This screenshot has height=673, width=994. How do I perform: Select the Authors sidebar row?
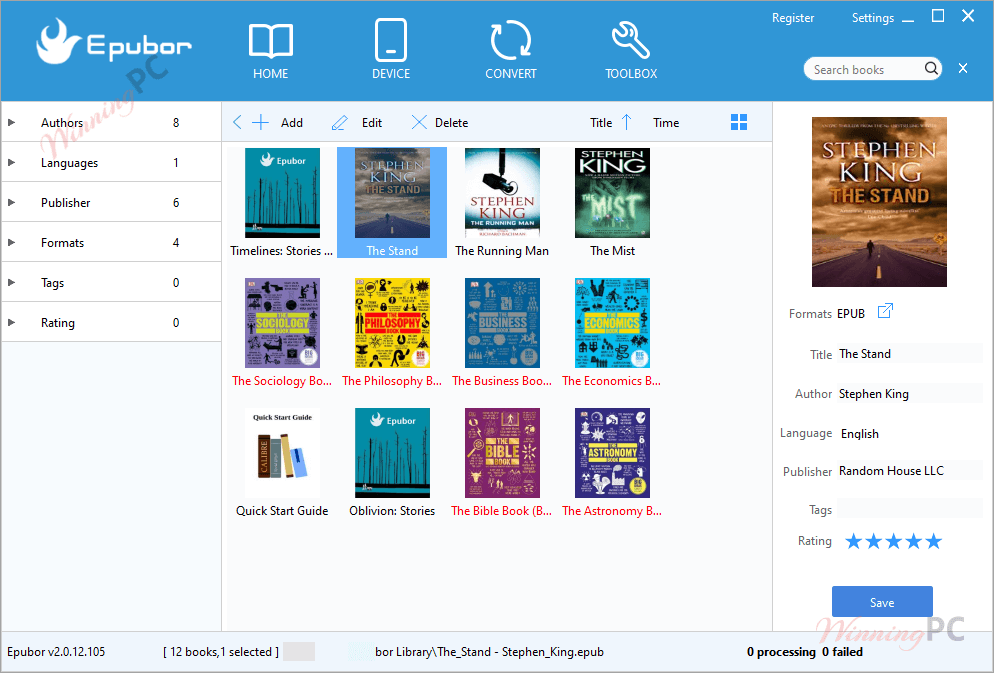[111, 122]
